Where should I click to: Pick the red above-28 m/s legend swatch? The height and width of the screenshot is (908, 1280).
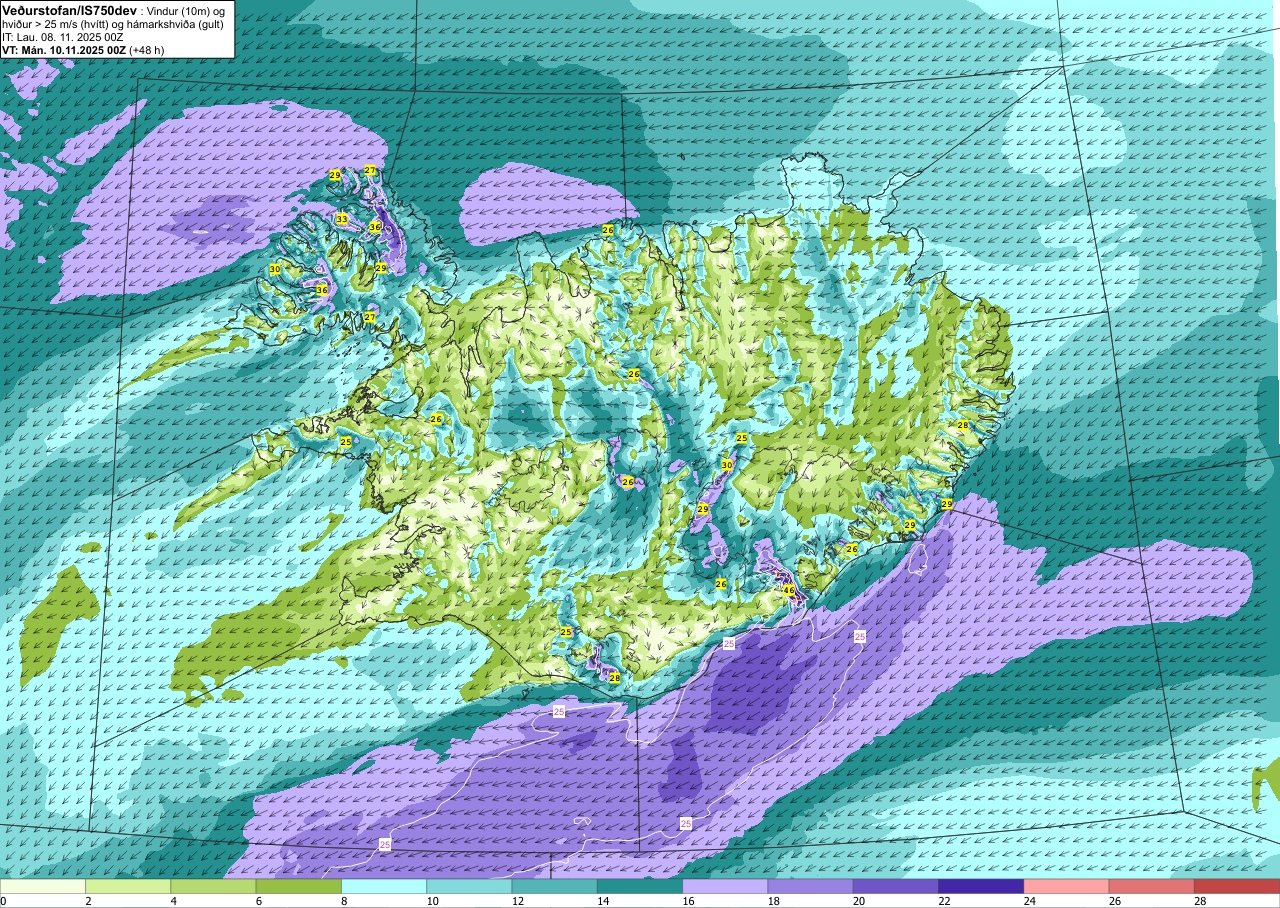pos(1237,886)
